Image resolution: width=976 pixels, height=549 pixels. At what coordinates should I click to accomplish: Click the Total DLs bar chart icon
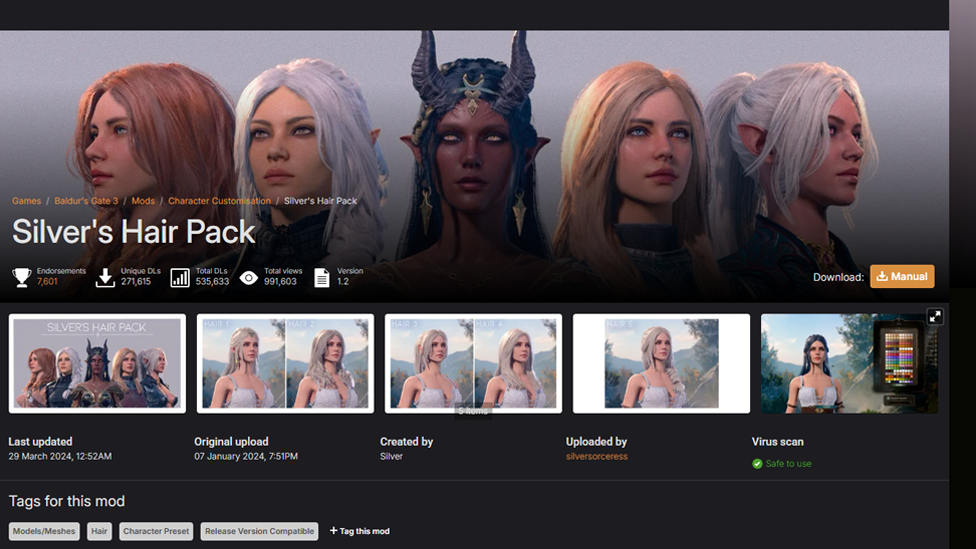click(180, 278)
